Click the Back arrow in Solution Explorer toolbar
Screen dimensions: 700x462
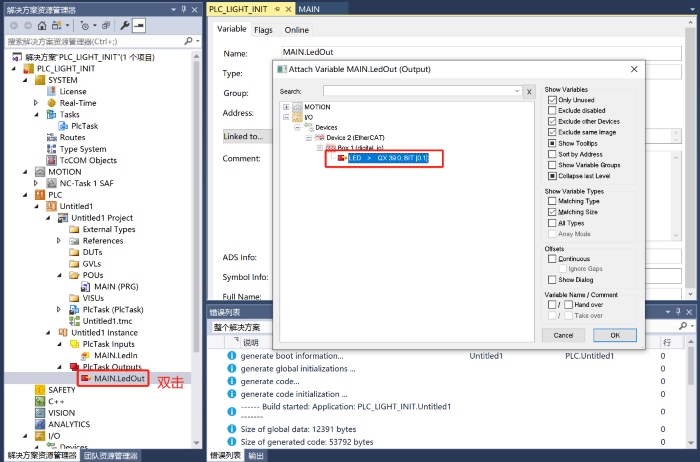coord(14,25)
